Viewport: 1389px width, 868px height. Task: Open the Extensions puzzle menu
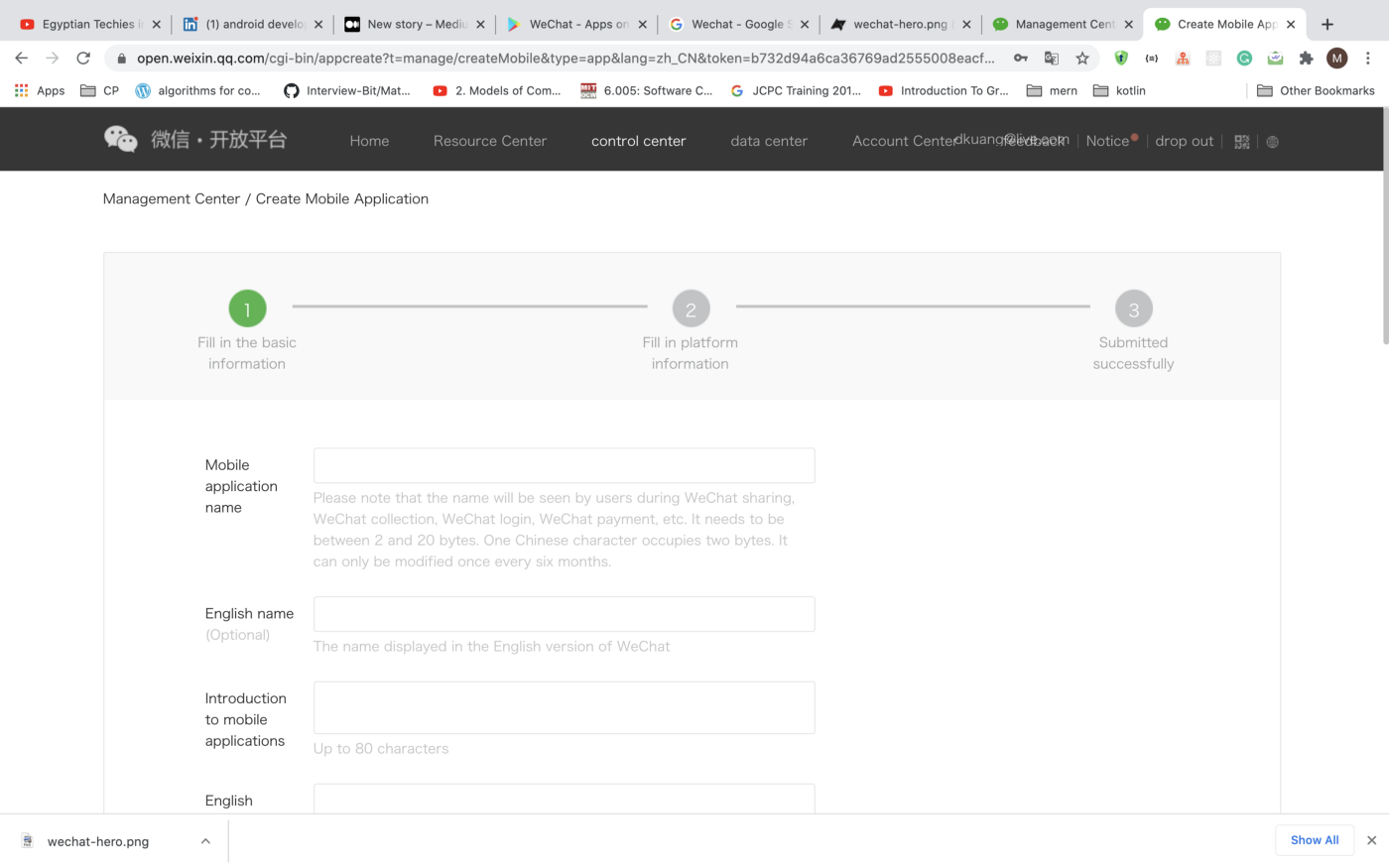pyautogui.click(x=1306, y=59)
